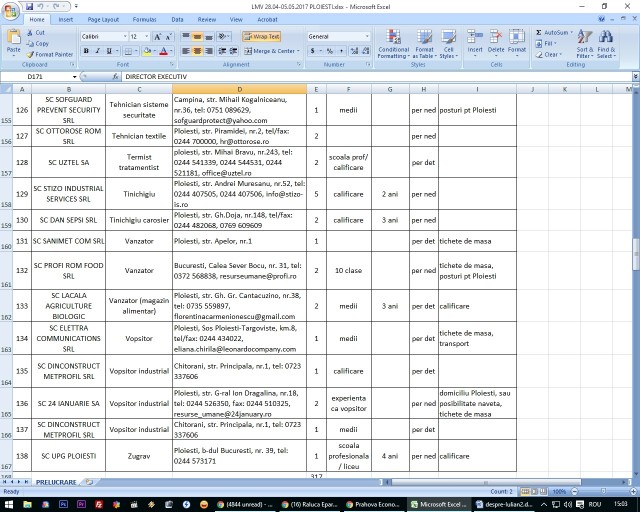
Task: Expand the formula bar
Action: click(636, 76)
